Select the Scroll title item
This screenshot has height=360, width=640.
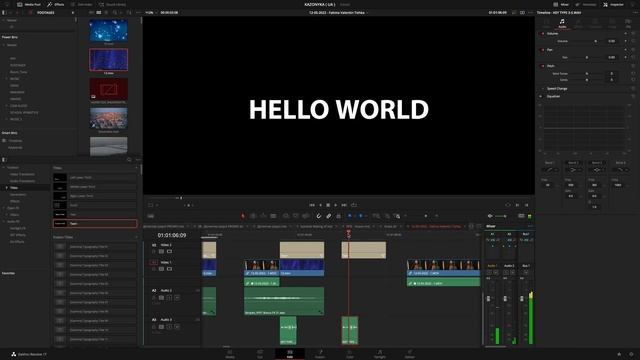(x=95, y=205)
